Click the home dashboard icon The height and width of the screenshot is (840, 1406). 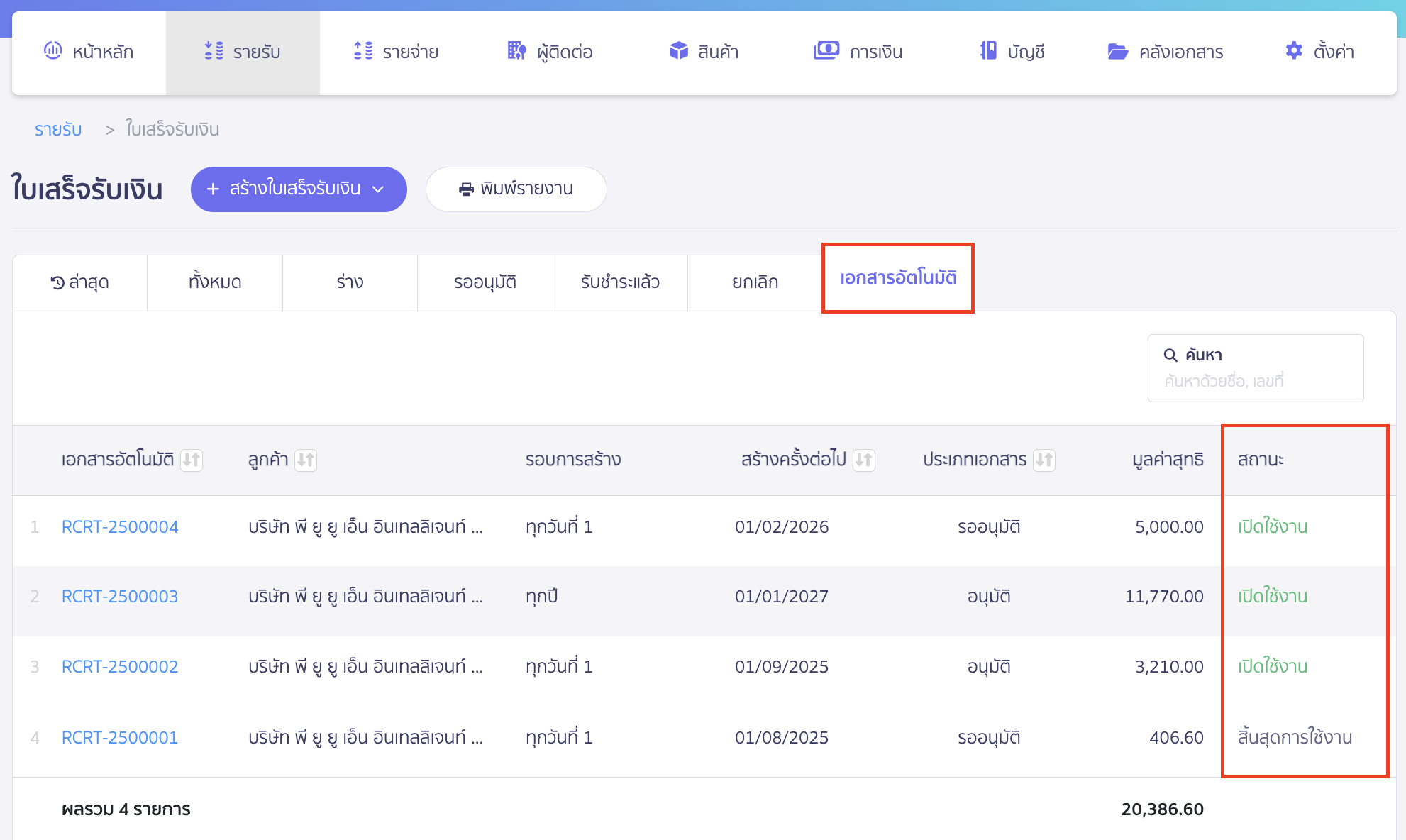click(x=53, y=51)
